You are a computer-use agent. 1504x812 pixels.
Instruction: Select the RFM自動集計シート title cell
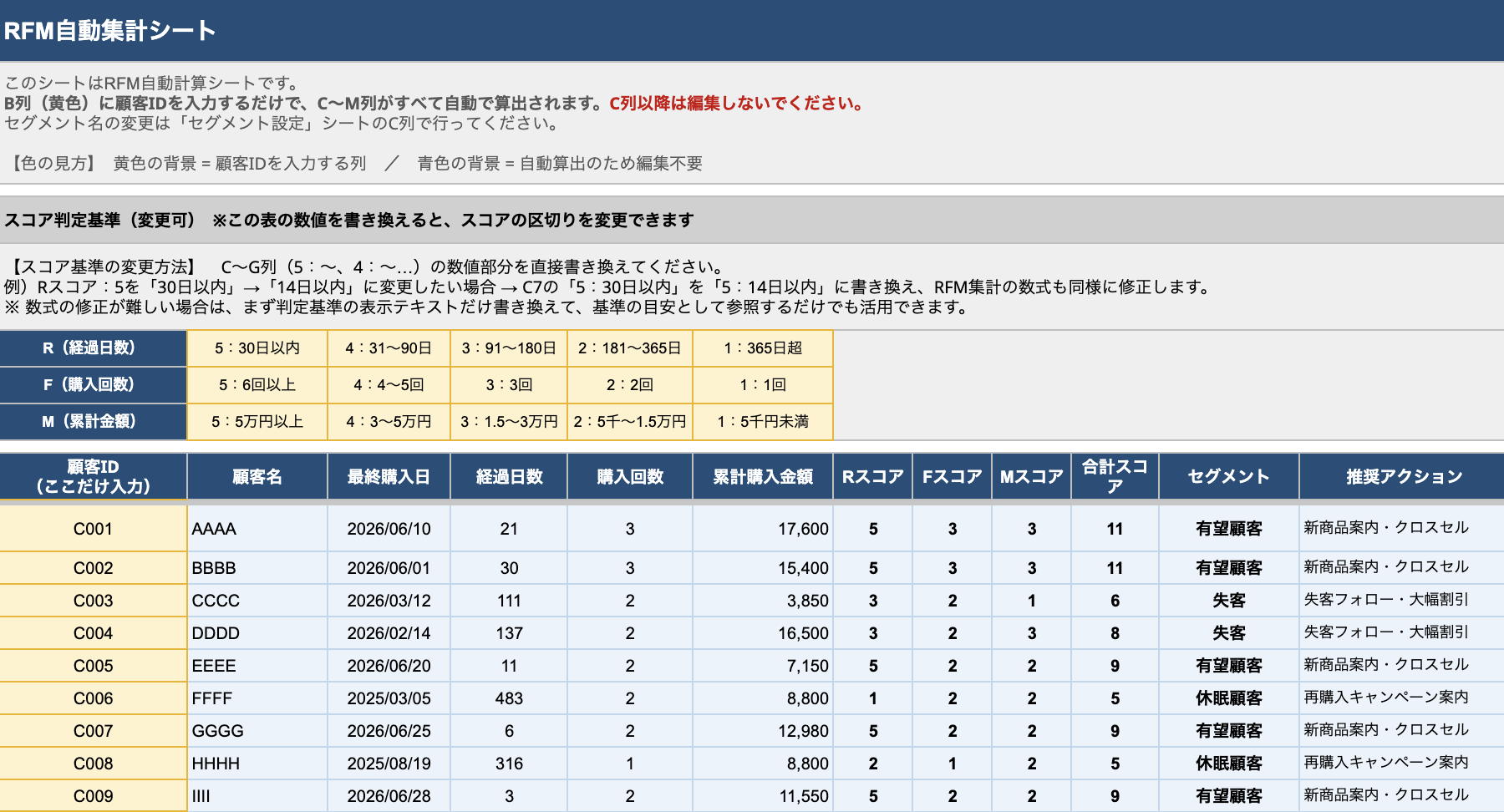point(752,30)
